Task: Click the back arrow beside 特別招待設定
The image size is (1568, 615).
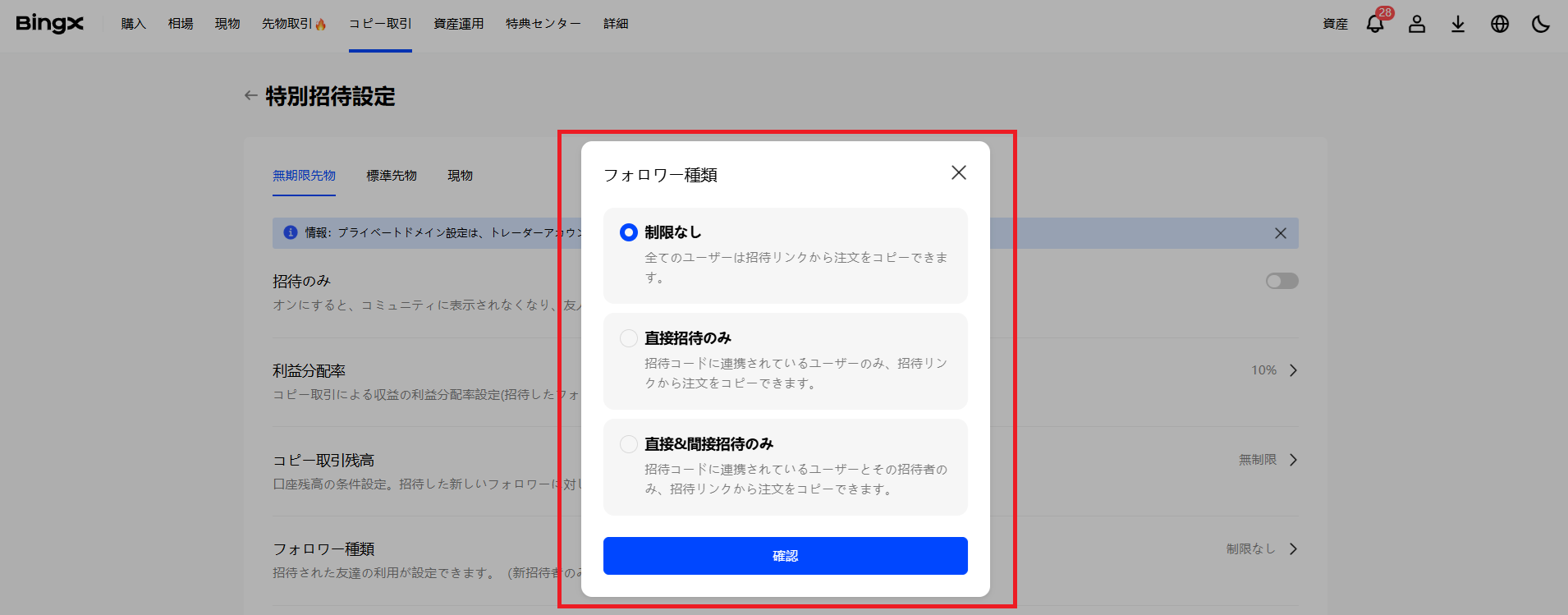Action: point(251,96)
